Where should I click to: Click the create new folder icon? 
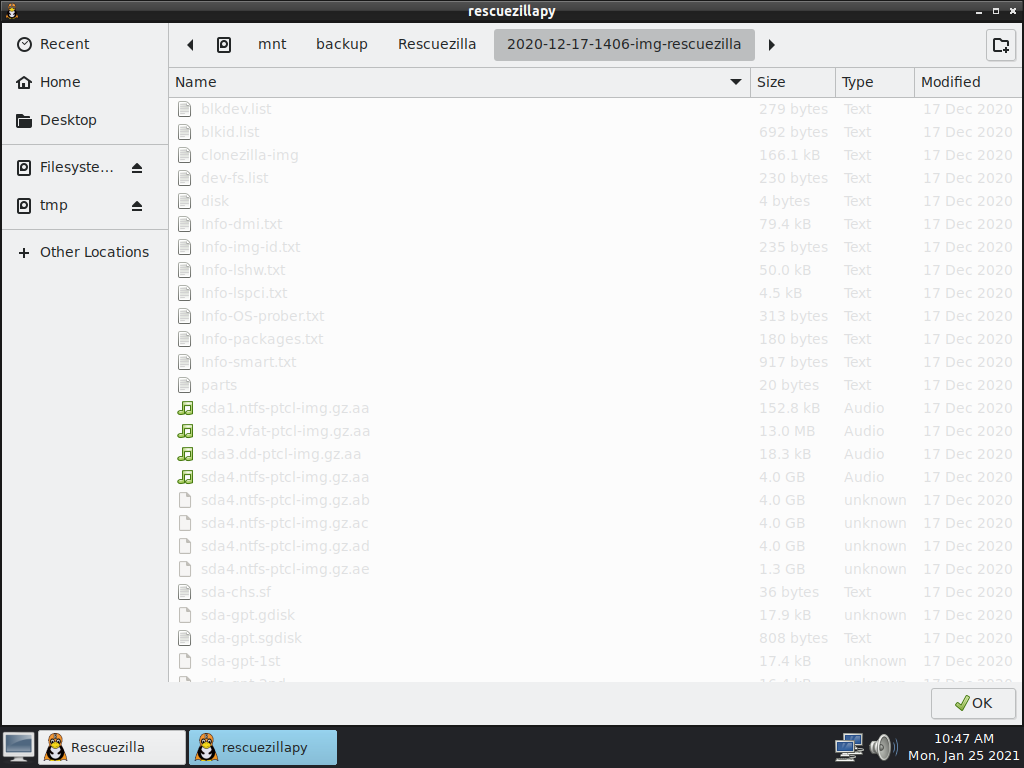tap(999, 45)
